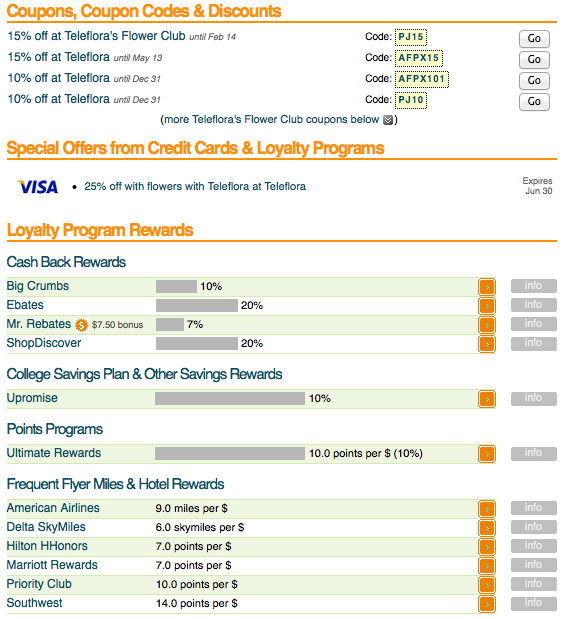This screenshot has width=569, height=619.
Task: Open the Upromise link
Action: click(x=32, y=398)
